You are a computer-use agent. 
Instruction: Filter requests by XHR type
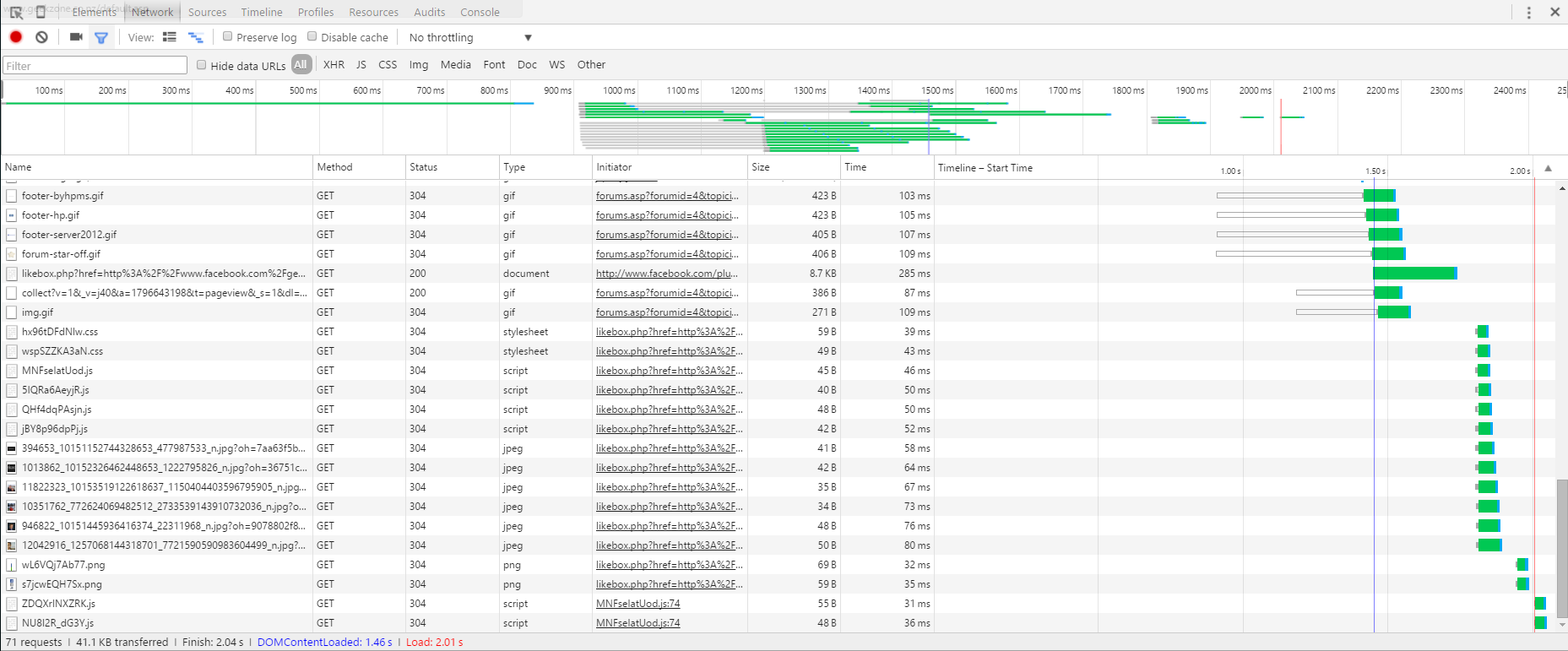(334, 65)
